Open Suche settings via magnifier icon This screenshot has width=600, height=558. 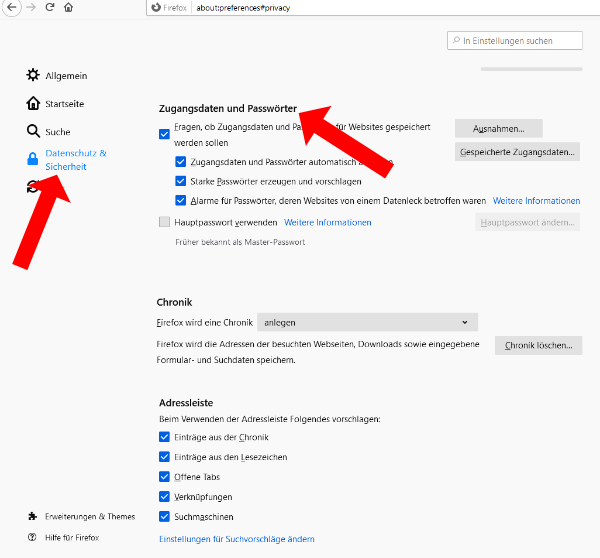pos(34,131)
